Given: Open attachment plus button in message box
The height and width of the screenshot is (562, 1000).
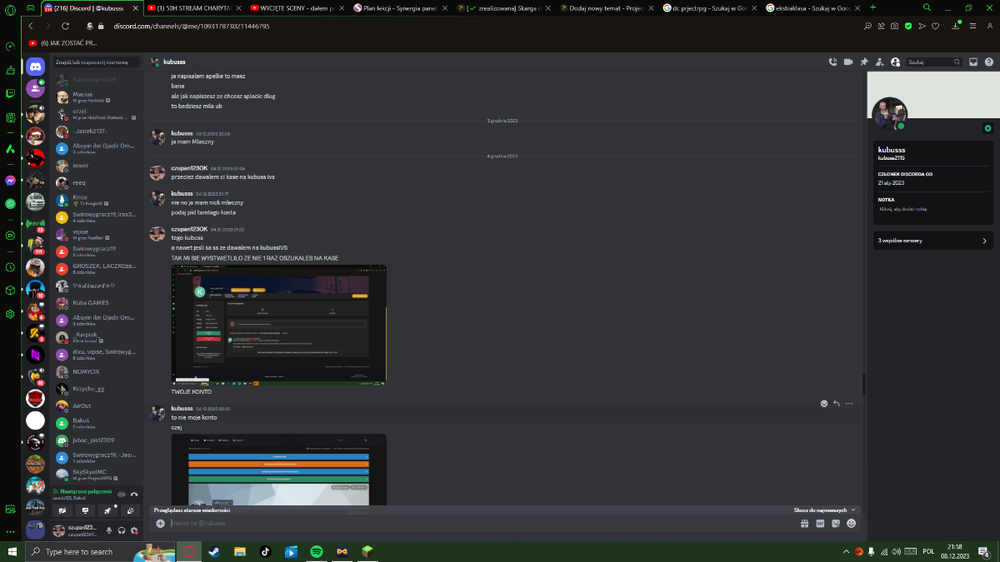Looking at the screenshot, I should point(160,523).
